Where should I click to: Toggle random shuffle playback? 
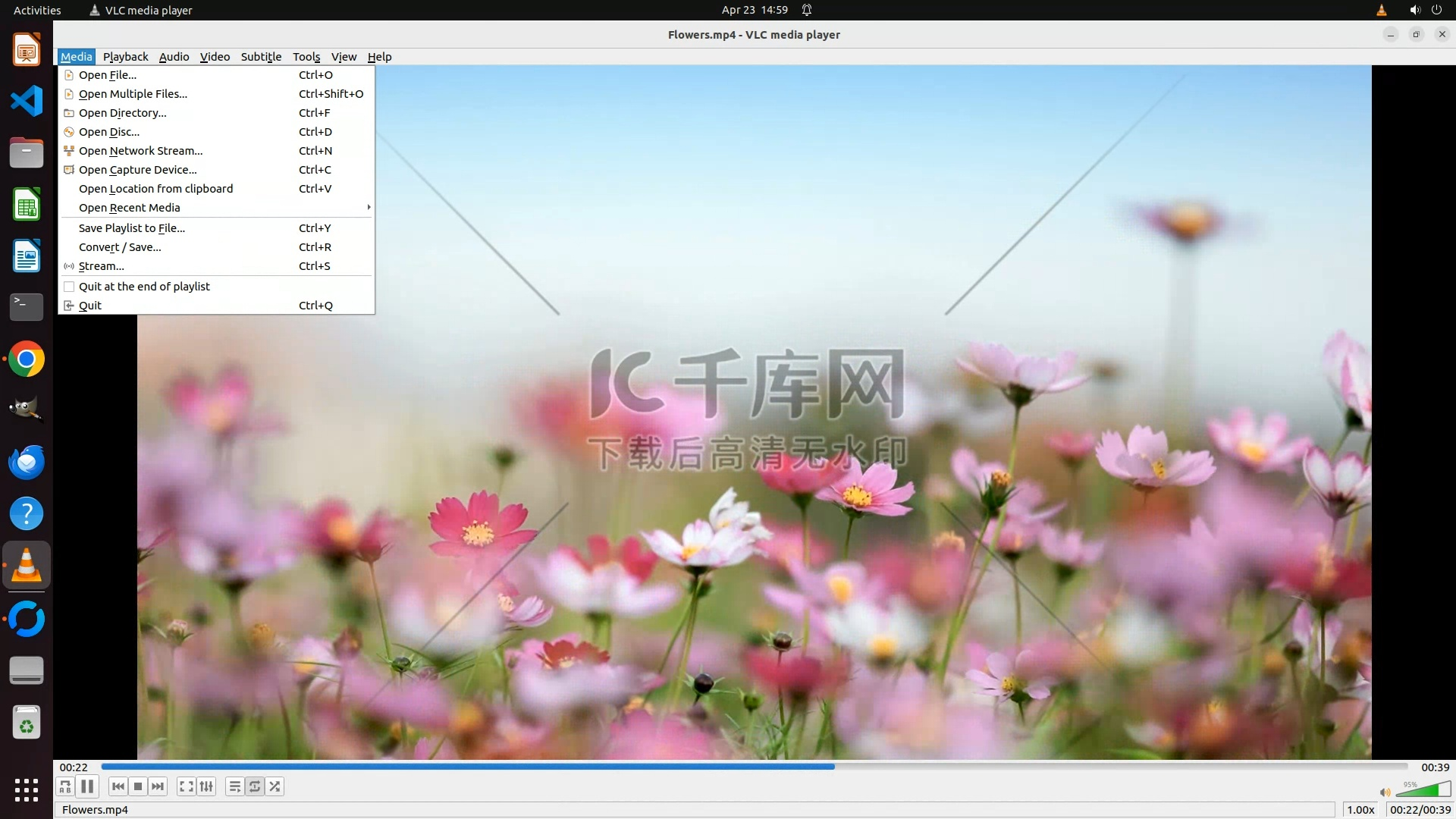275,787
